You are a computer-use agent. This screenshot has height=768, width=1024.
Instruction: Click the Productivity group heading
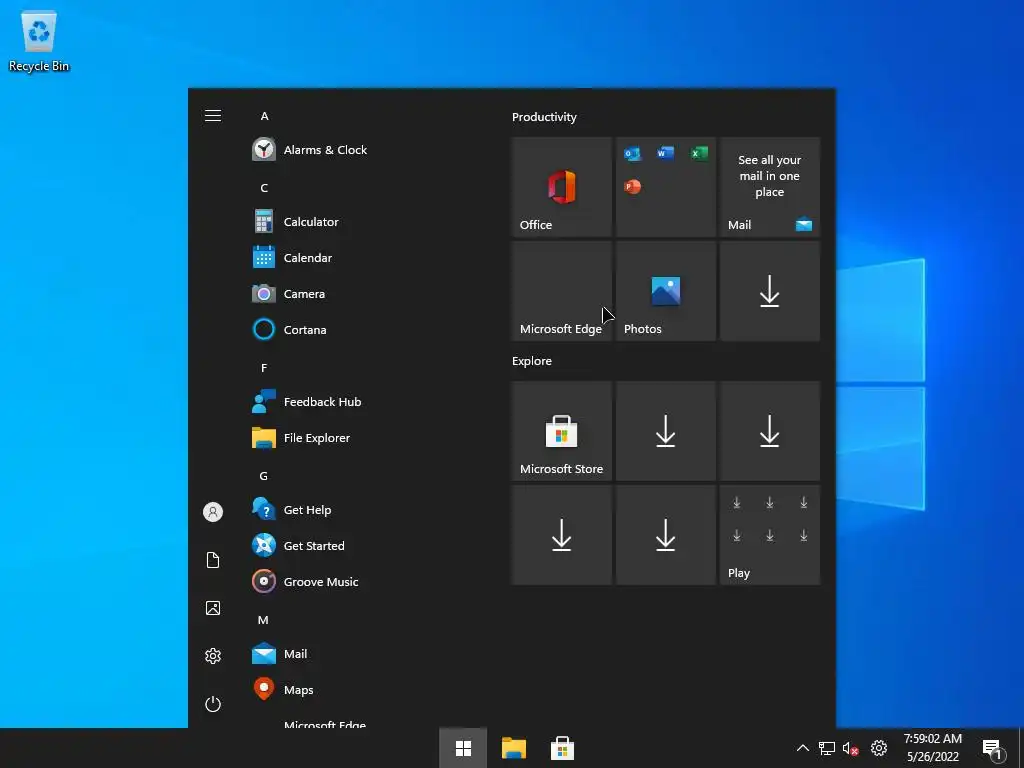pyautogui.click(x=544, y=117)
